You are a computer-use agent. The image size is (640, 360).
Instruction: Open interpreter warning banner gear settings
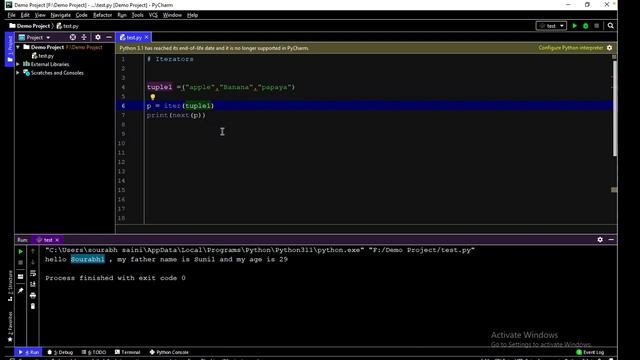[x=609, y=48]
